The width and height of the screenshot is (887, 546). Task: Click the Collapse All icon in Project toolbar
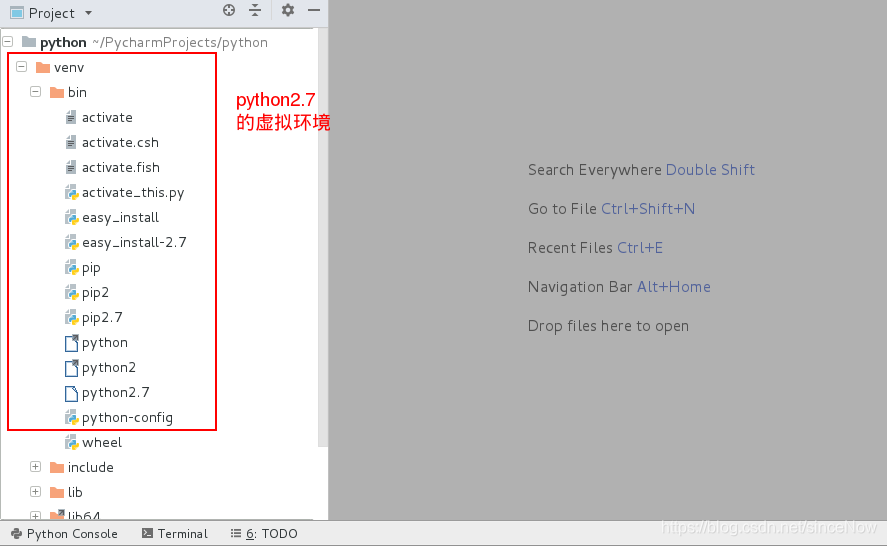point(255,10)
